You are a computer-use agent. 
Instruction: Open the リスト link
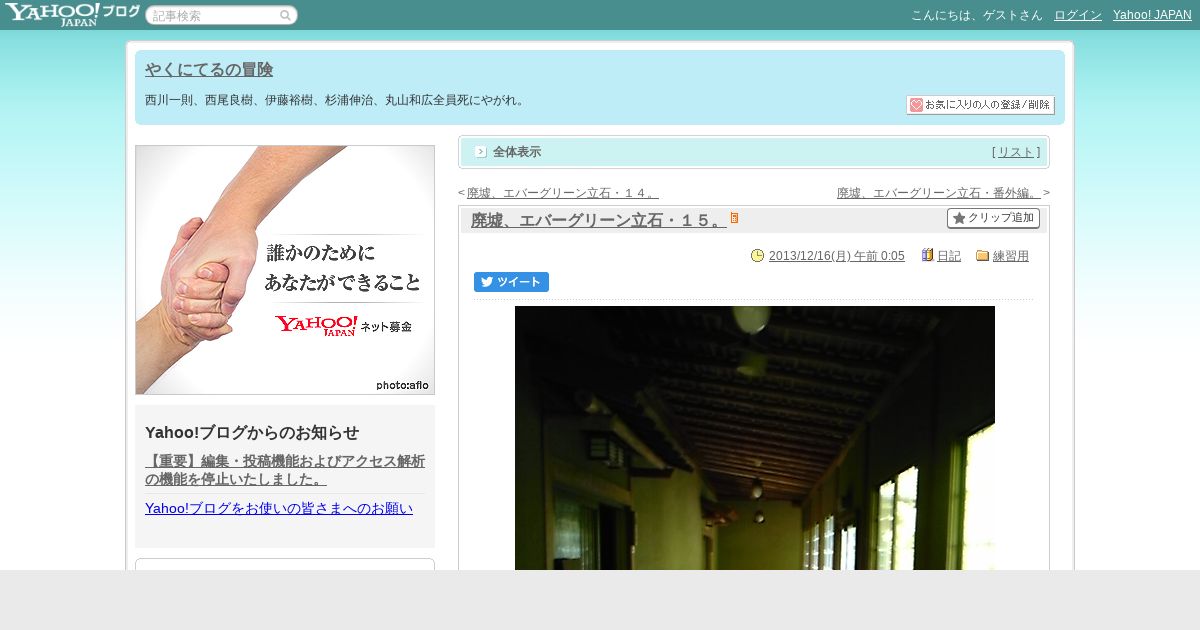pyautogui.click(x=1016, y=152)
